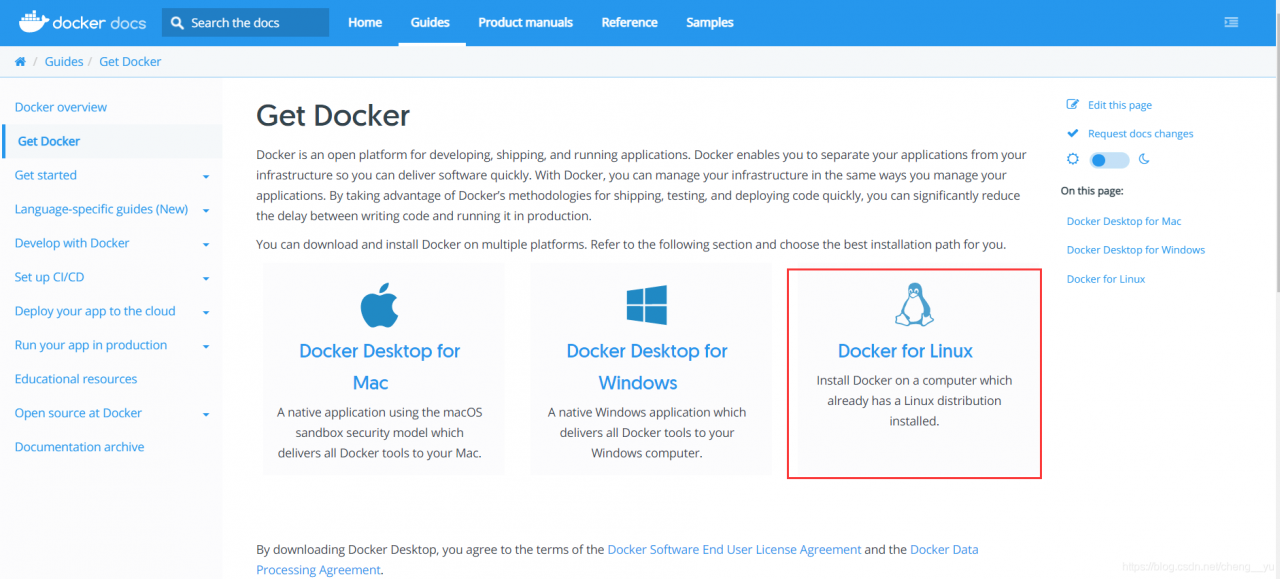Expand Deploy your app to the cloud arrow
Image resolution: width=1280 pixels, height=579 pixels.
(206, 313)
